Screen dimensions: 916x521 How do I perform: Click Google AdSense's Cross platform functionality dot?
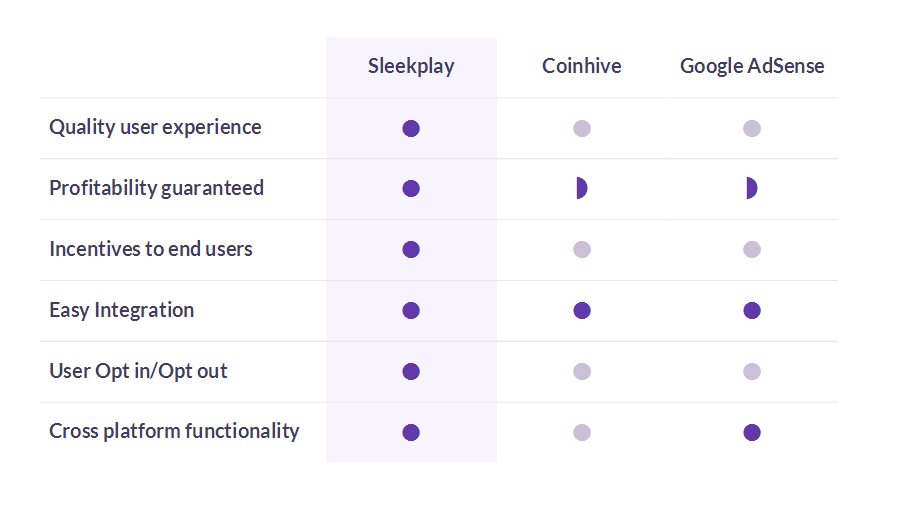[x=752, y=433]
